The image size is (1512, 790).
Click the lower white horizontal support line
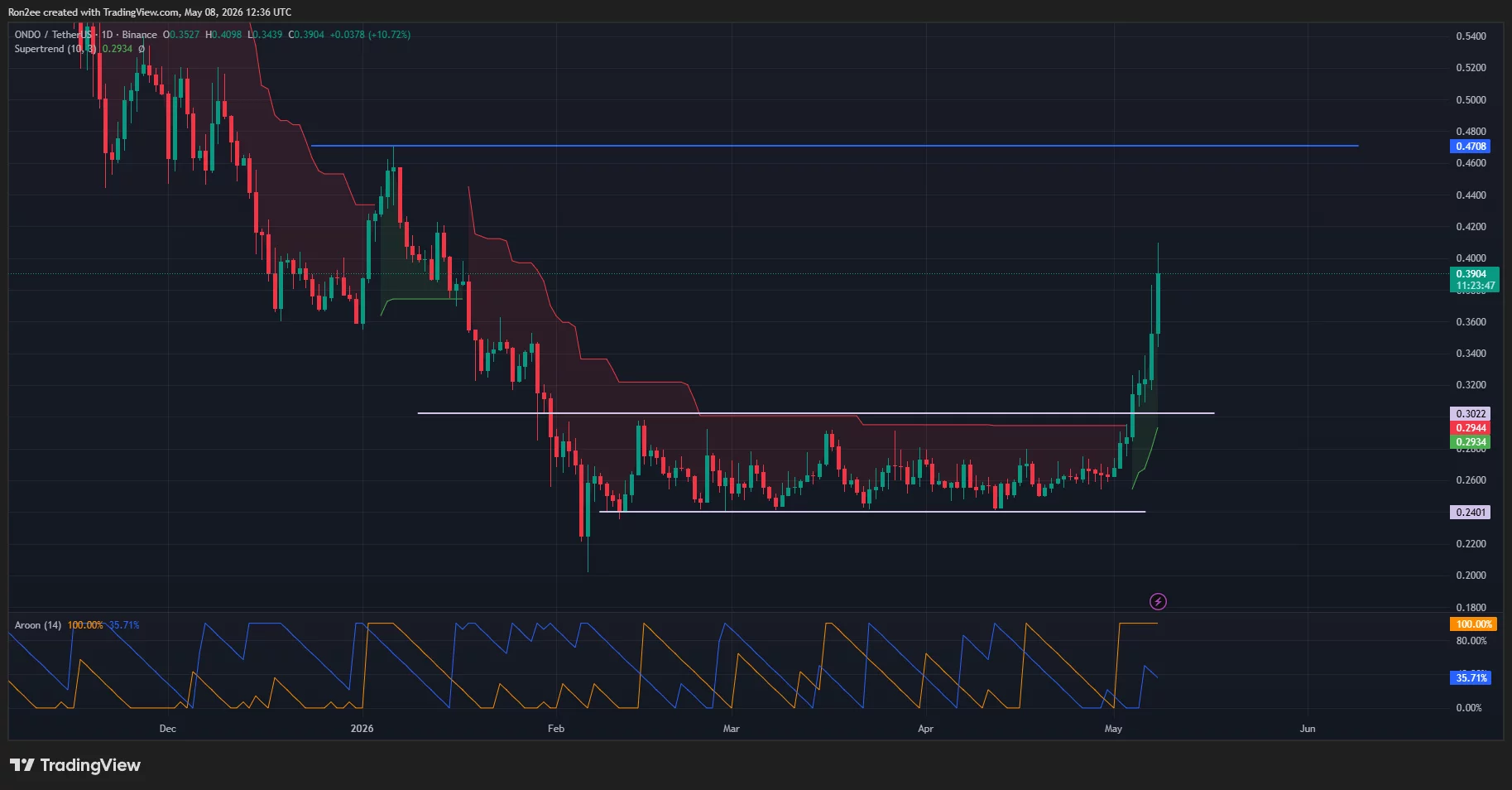coord(872,512)
